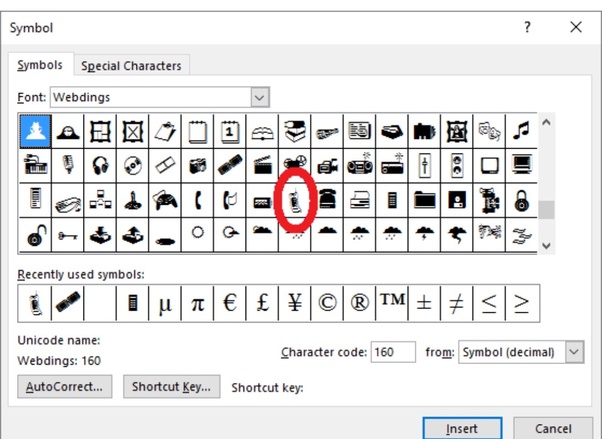
Task: Pick recently used yen sign
Action: pyautogui.click(x=294, y=303)
